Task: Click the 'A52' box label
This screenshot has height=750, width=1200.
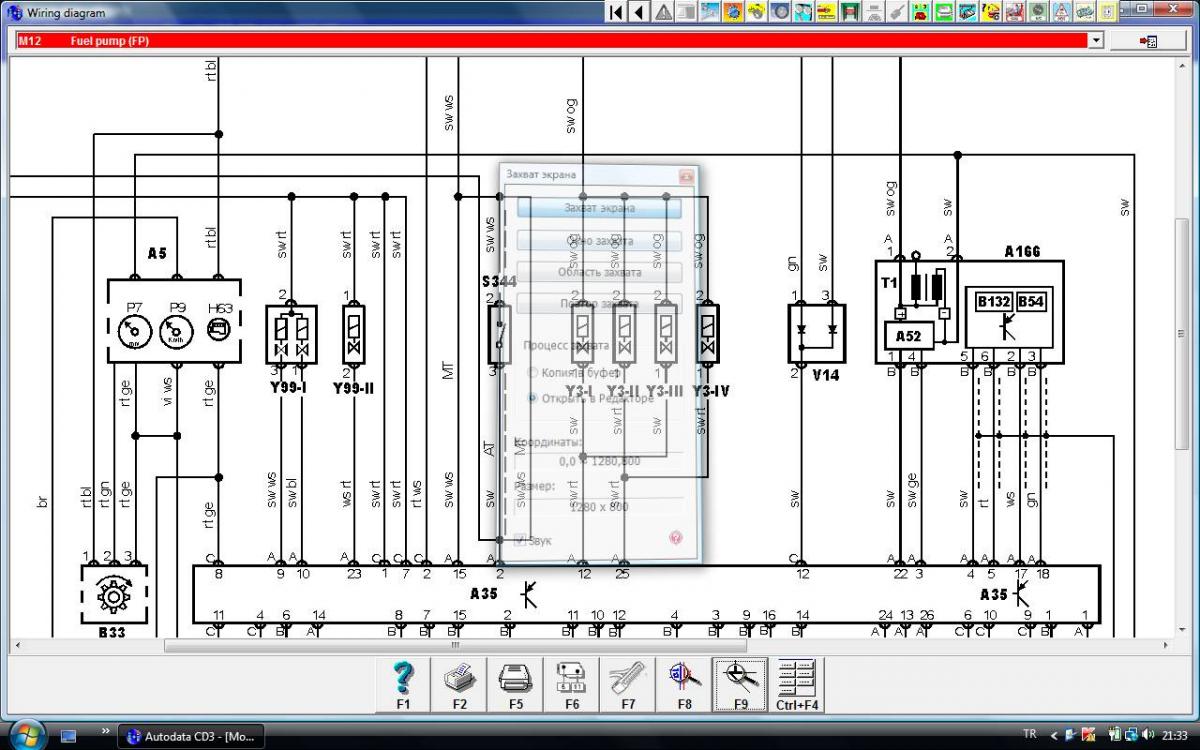Action: [x=908, y=336]
